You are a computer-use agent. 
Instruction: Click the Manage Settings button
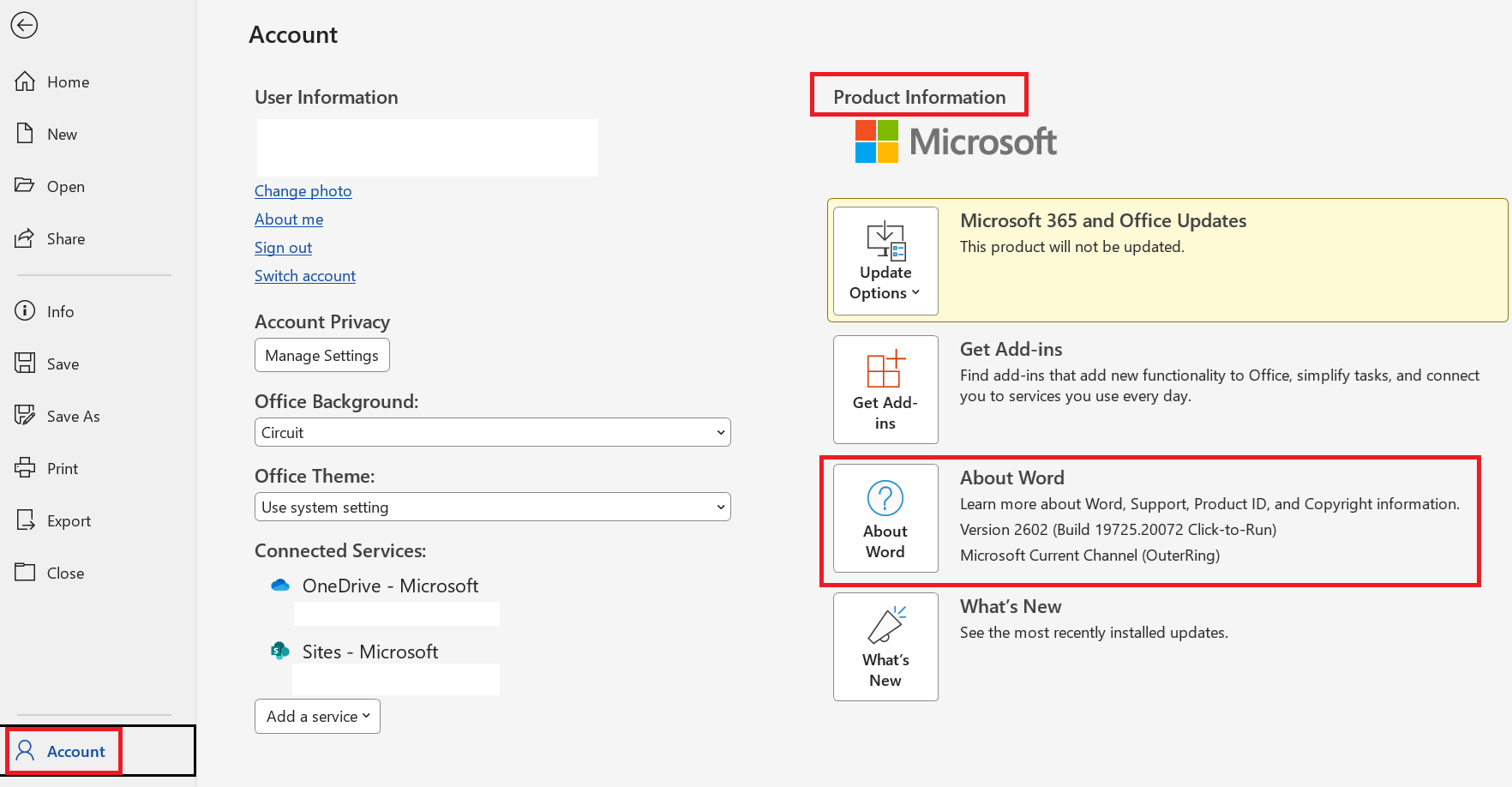(322, 355)
